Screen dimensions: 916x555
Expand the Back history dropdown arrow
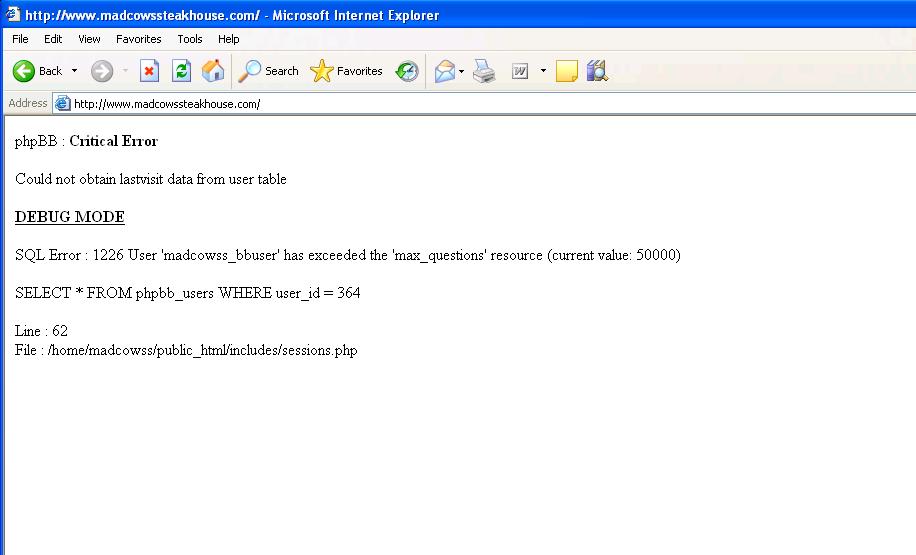74,71
